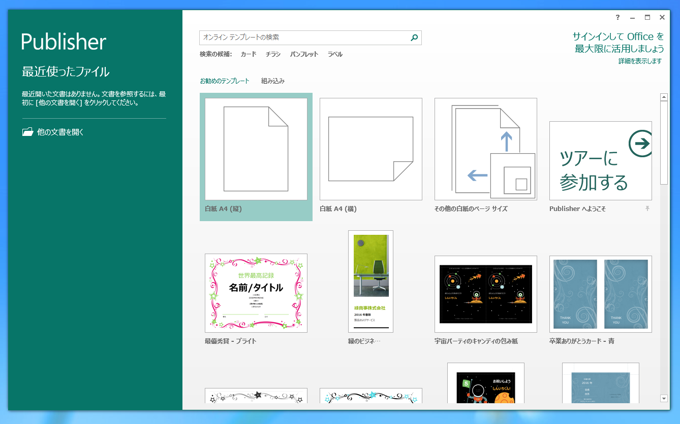Click 詳細を表示します link
The height and width of the screenshot is (424, 680).
640,61
